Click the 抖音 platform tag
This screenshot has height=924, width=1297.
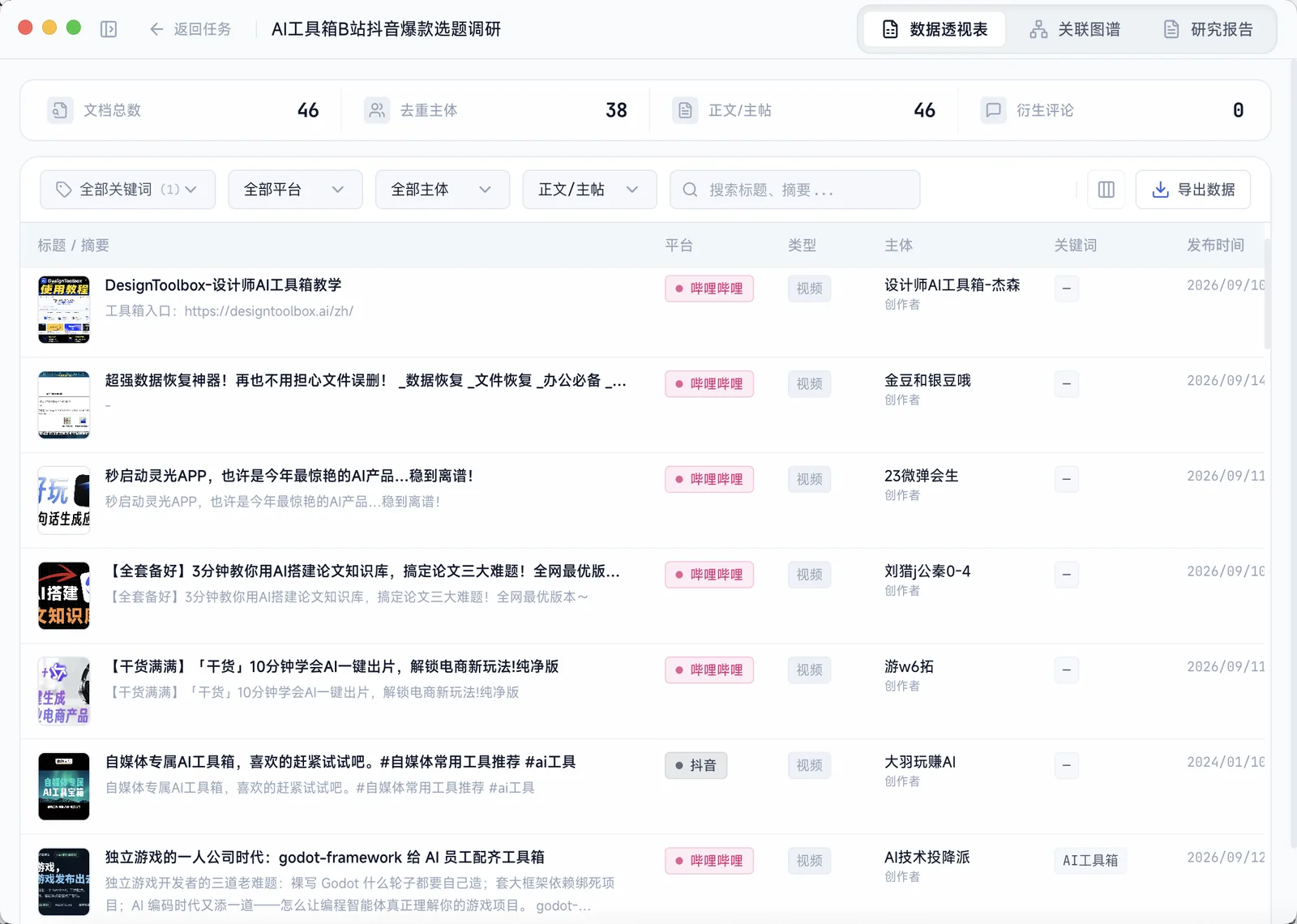click(696, 765)
